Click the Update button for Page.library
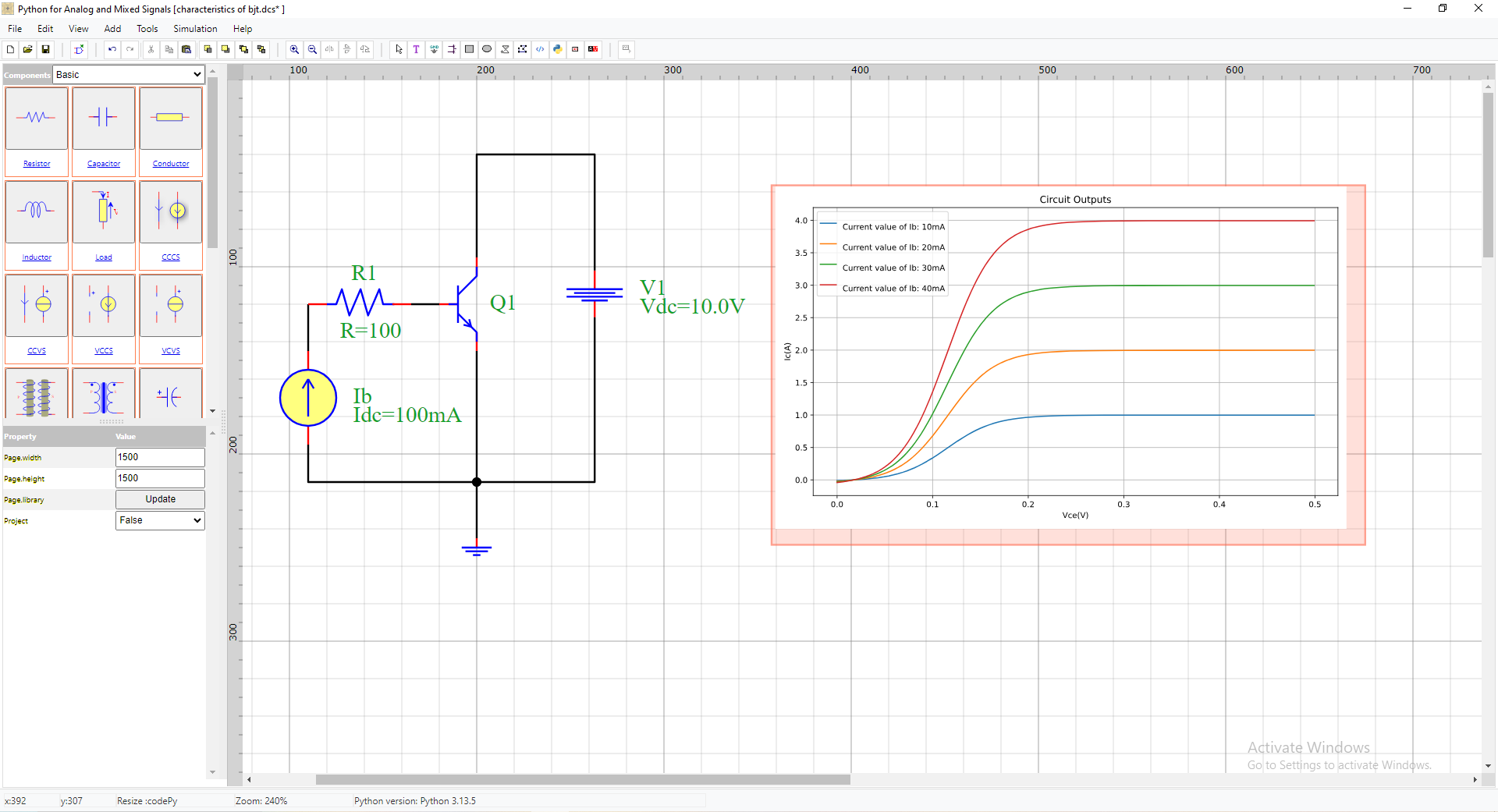The image size is (1498, 812). 160,499
